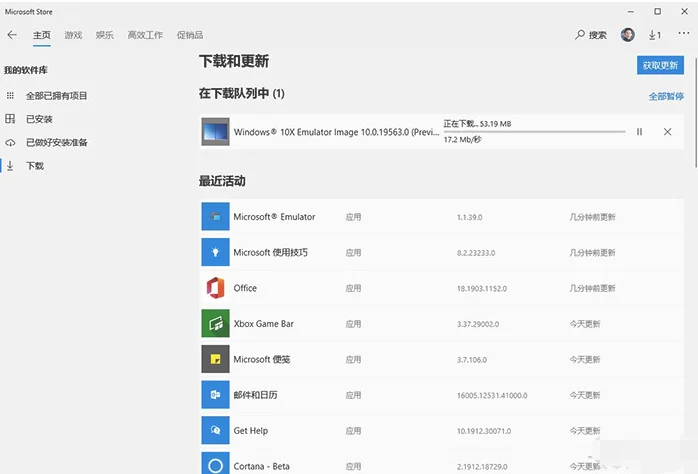Open the Get Help entry name
The width and height of the screenshot is (698, 474).
pyautogui.click(x=251, y=431)
